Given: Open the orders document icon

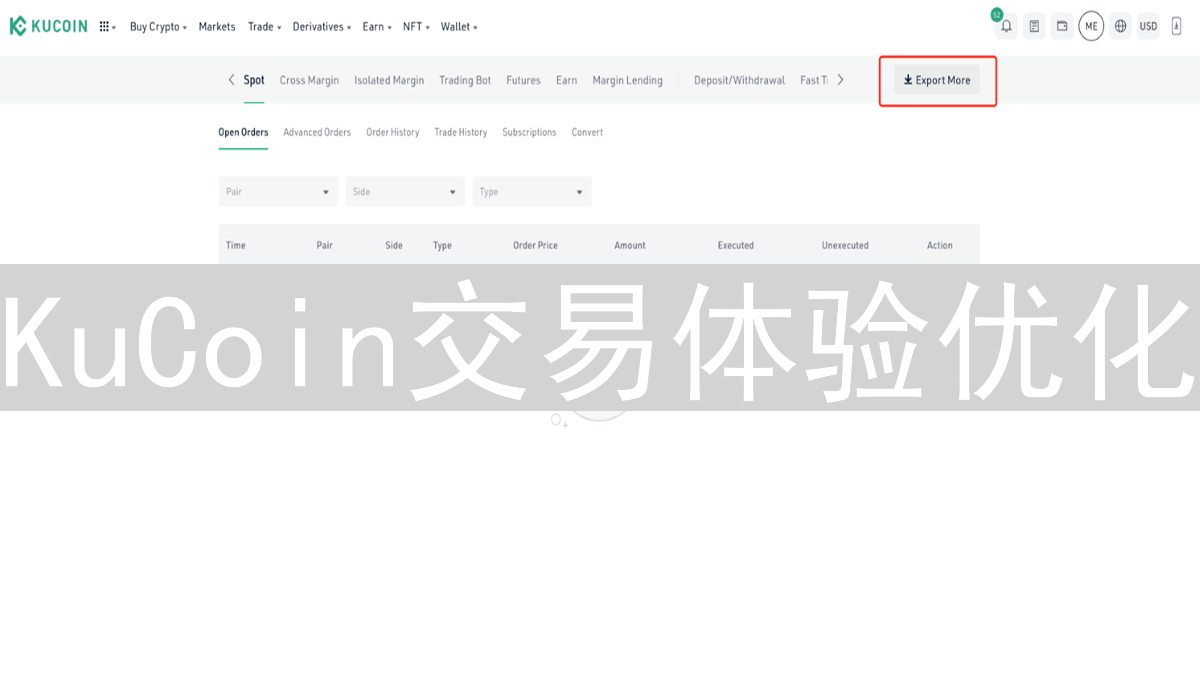Looking at the screenshot, I should pyautogui.click(x=1034, y=26).
